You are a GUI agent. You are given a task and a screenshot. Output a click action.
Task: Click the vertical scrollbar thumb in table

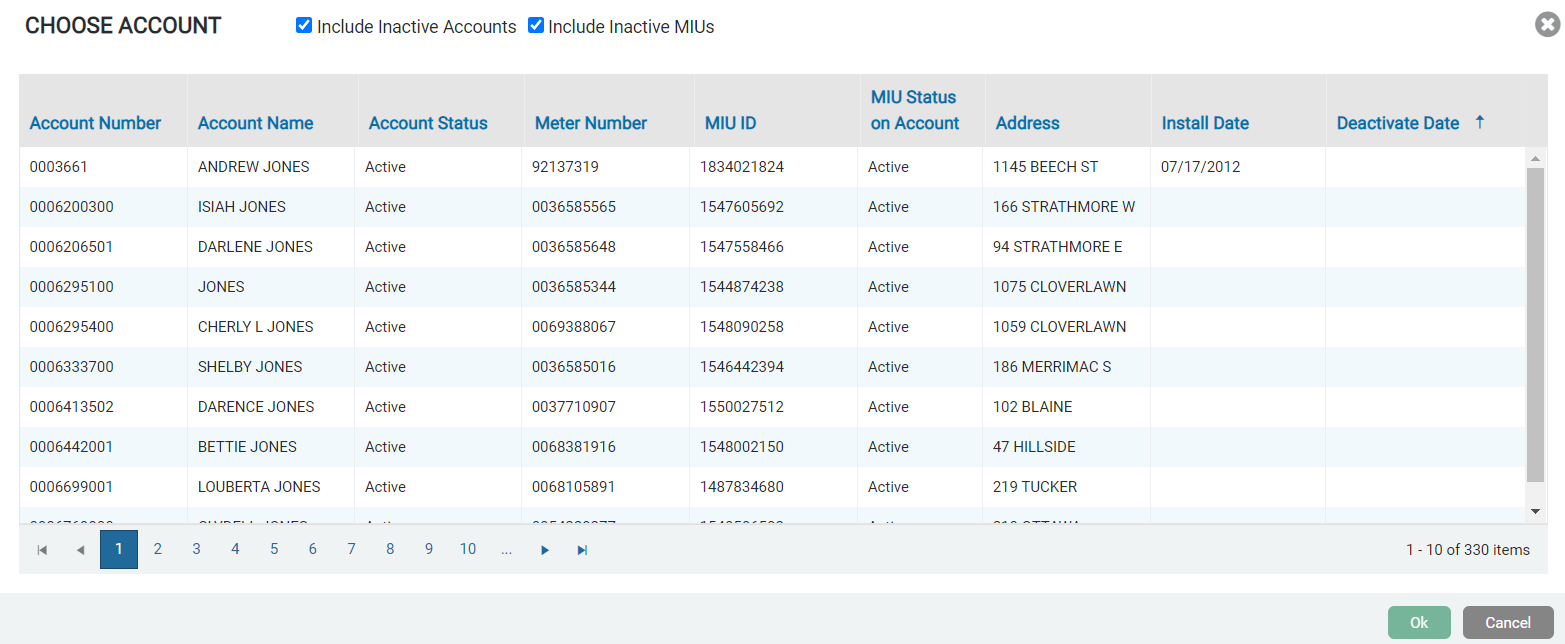(x=1536, y=325)
